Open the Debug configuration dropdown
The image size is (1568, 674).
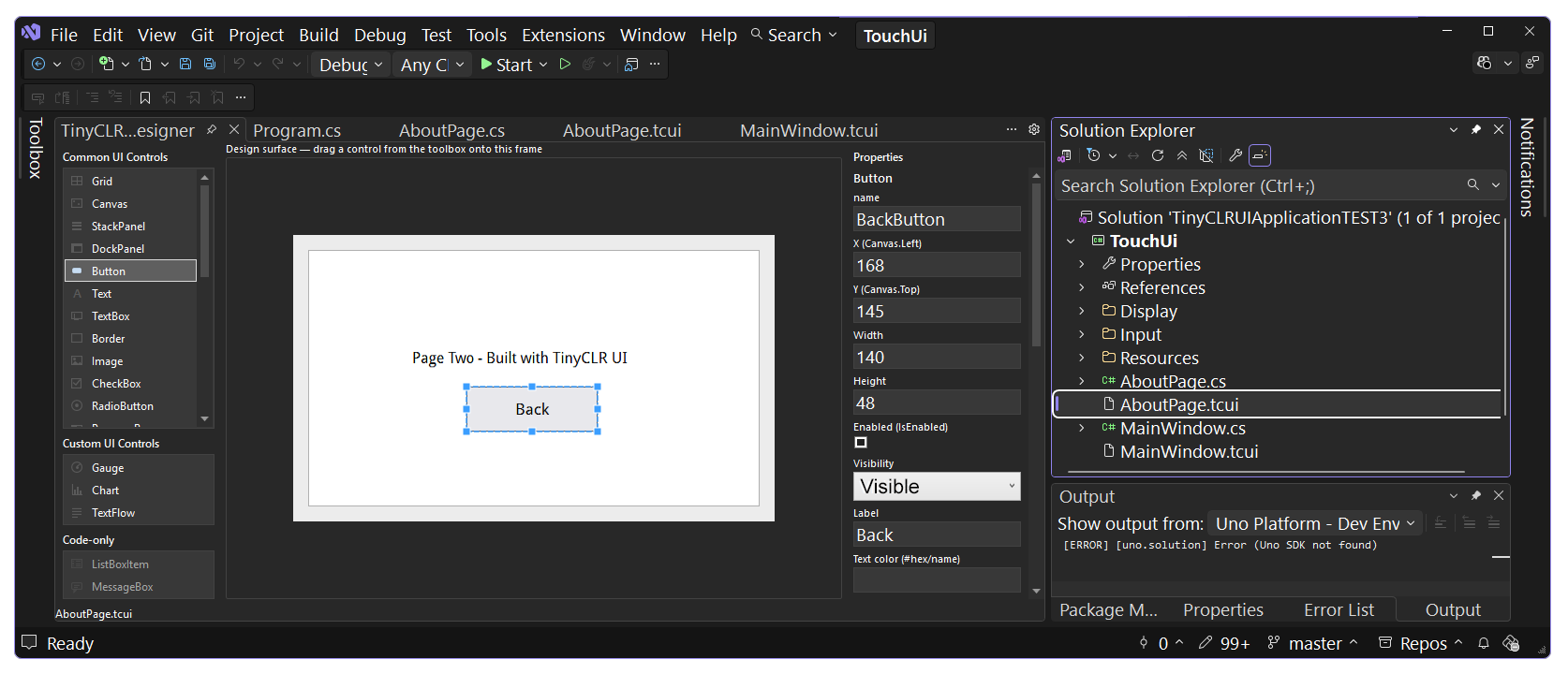[351, 65]
